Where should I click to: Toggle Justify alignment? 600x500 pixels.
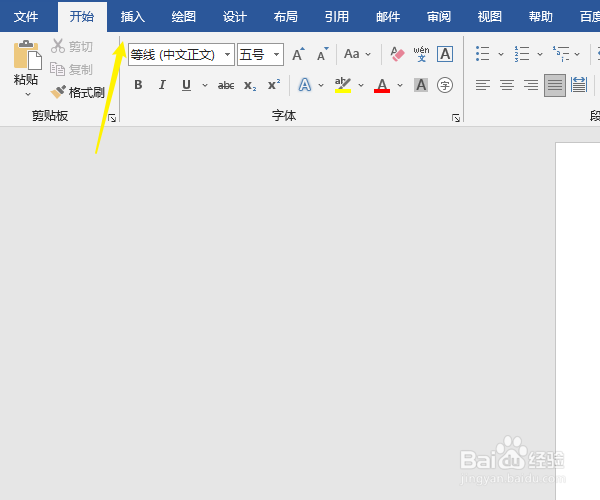pos(555,85)
